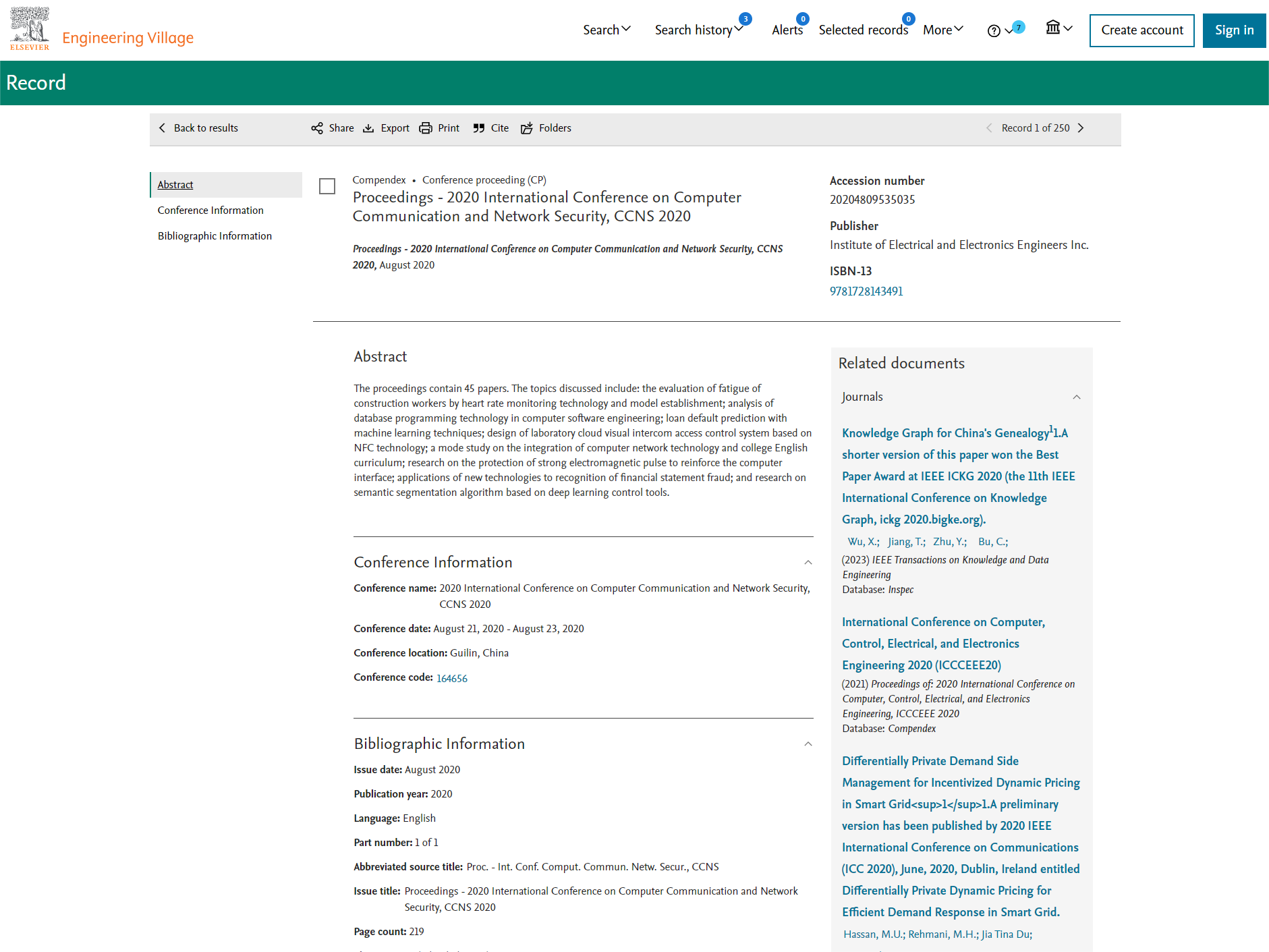1269x952 pixels.
Task: Click the Search history badge showing 3
Action: point(745,19)
